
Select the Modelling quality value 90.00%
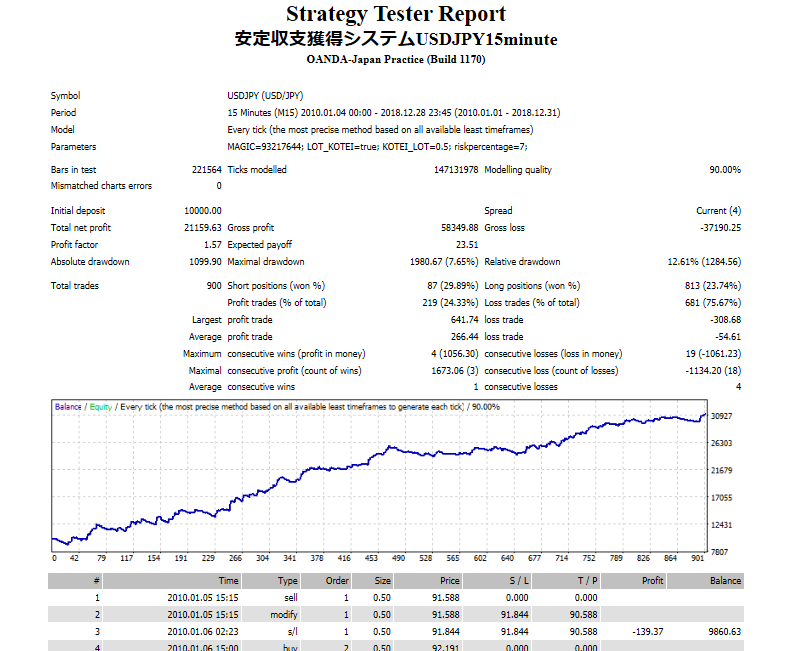point(725,170)
